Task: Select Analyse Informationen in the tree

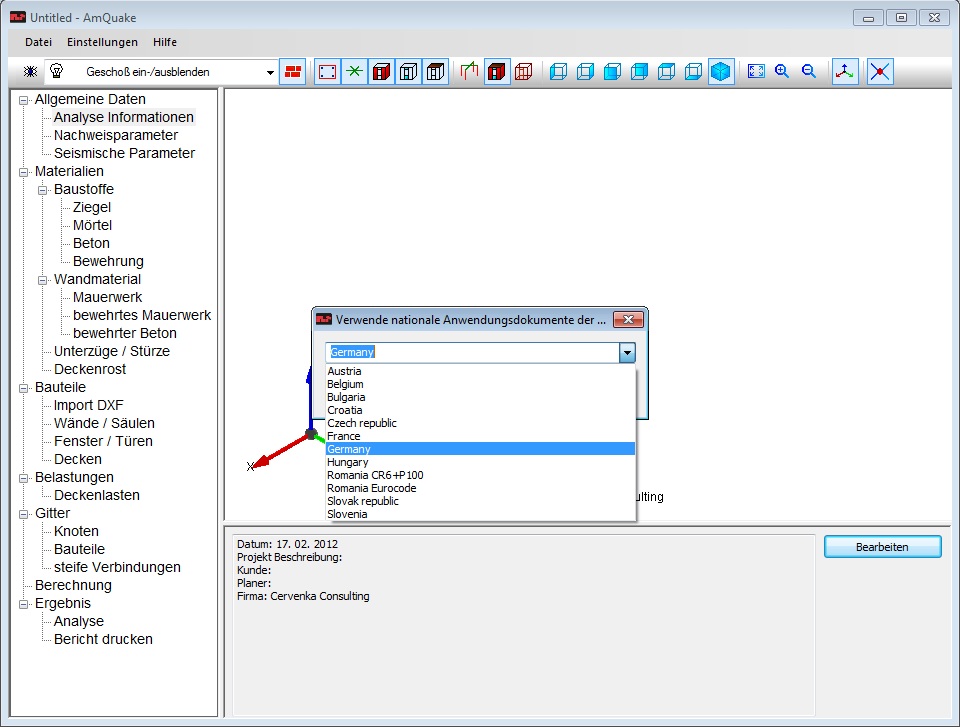Action: coord(124,118)
